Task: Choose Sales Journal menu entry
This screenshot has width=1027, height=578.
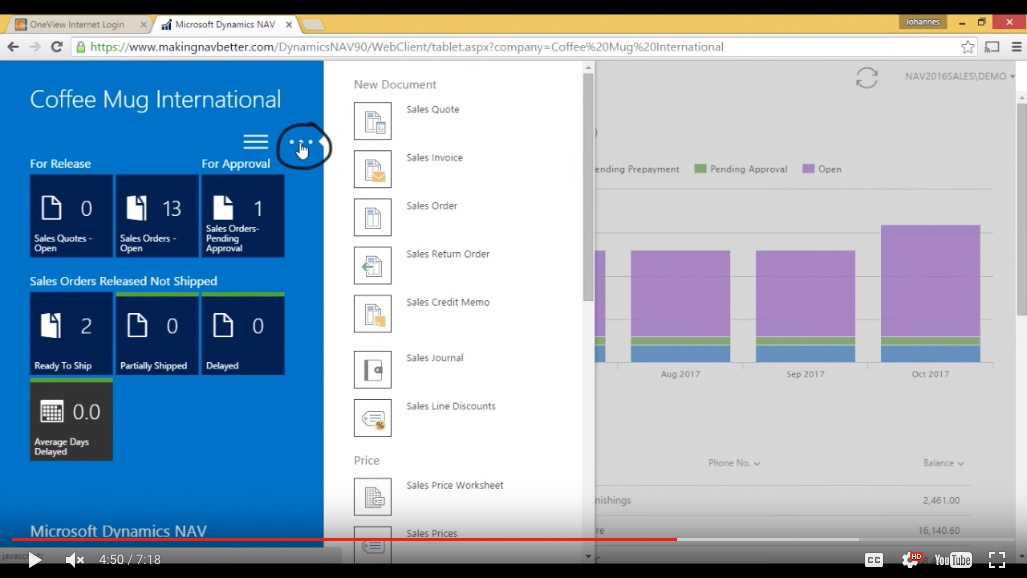Action: click(x=434, y=358)
